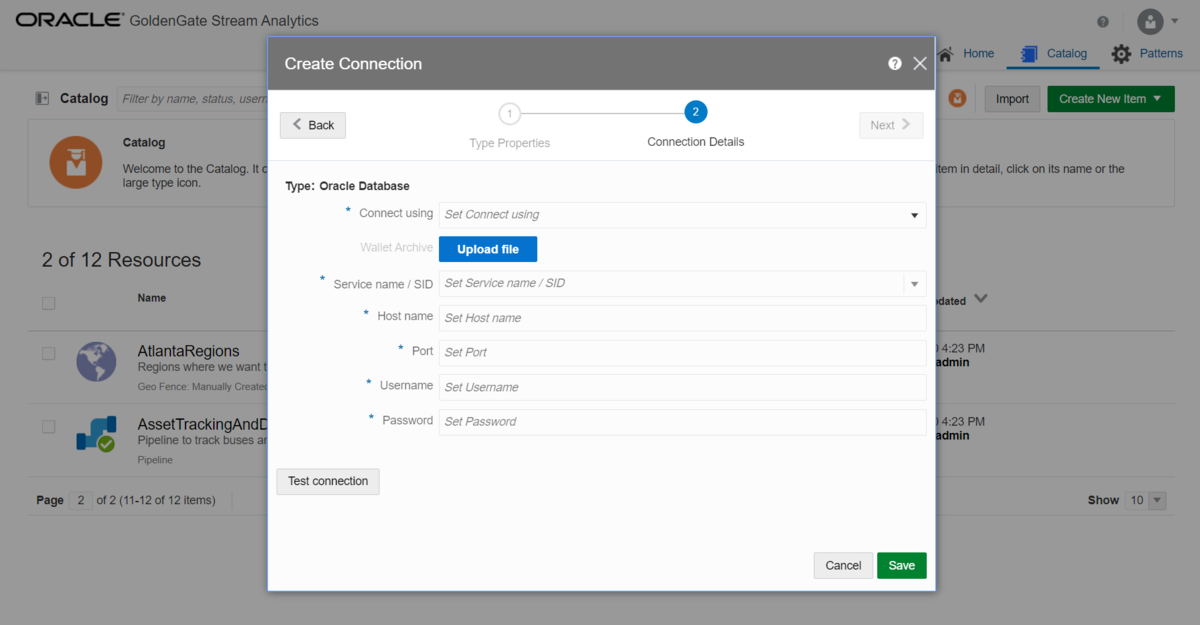Click the disabled Next button
Viewport: 1200px width, 625px height.
(x=890, y=125)
